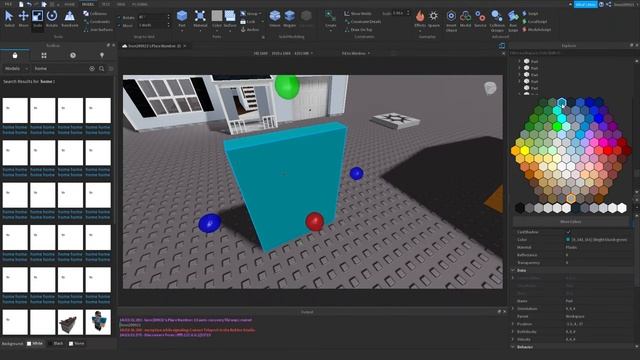The width and height of the screenshot is (640, 360).
Task: Activate the Move tool
Action: [x=23, y=19]
